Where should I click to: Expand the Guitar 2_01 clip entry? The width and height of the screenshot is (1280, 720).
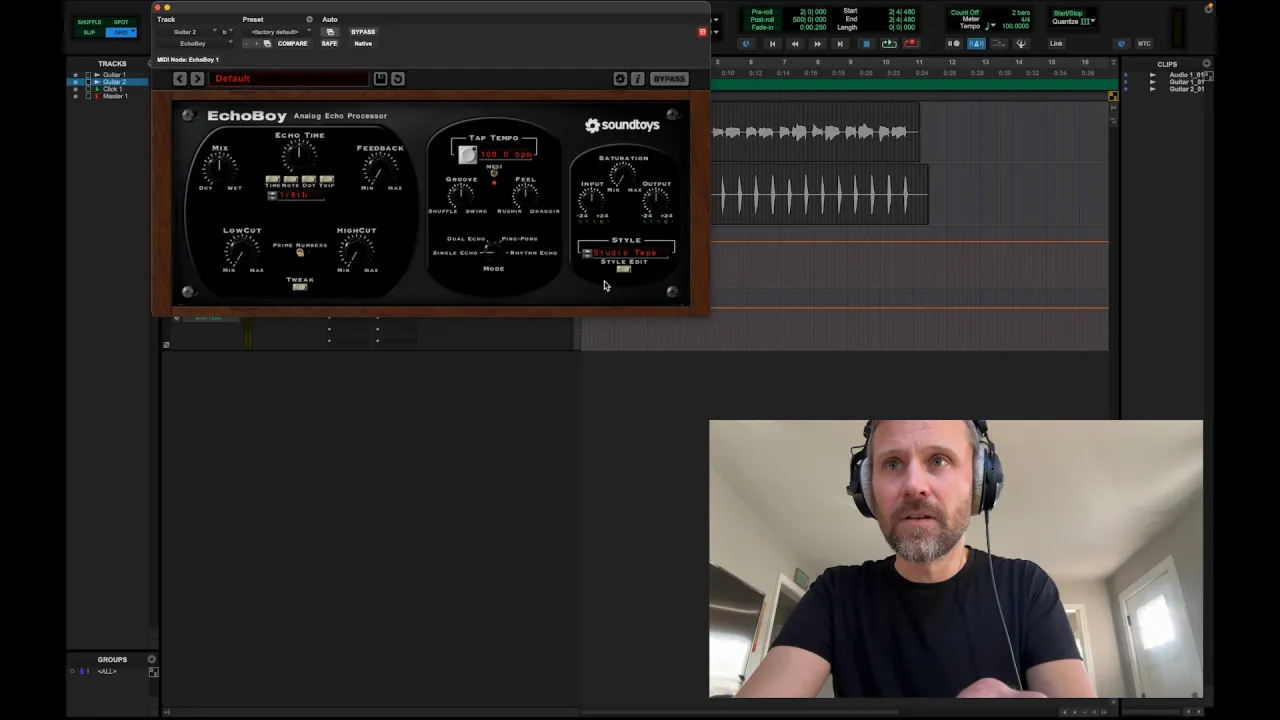pos(1153,89)
